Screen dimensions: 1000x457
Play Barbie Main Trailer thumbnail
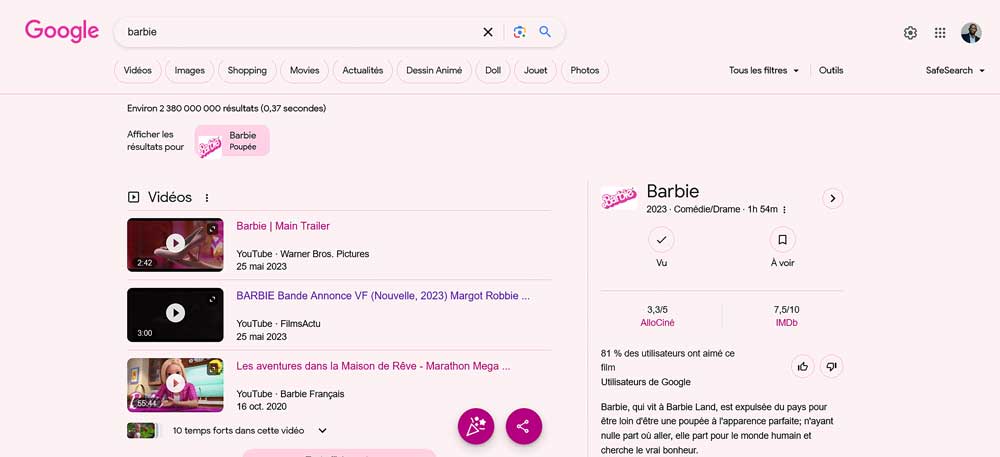click(x=175, y=245)
